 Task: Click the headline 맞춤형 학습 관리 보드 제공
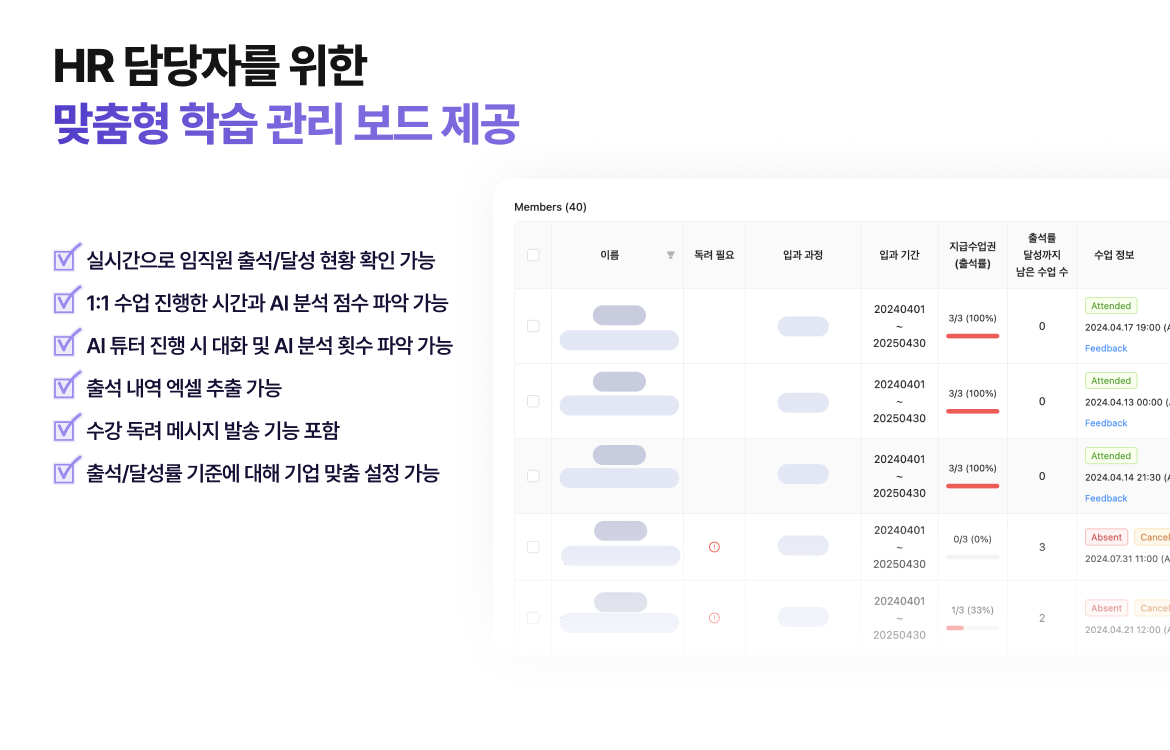click(x=286, y=124)
